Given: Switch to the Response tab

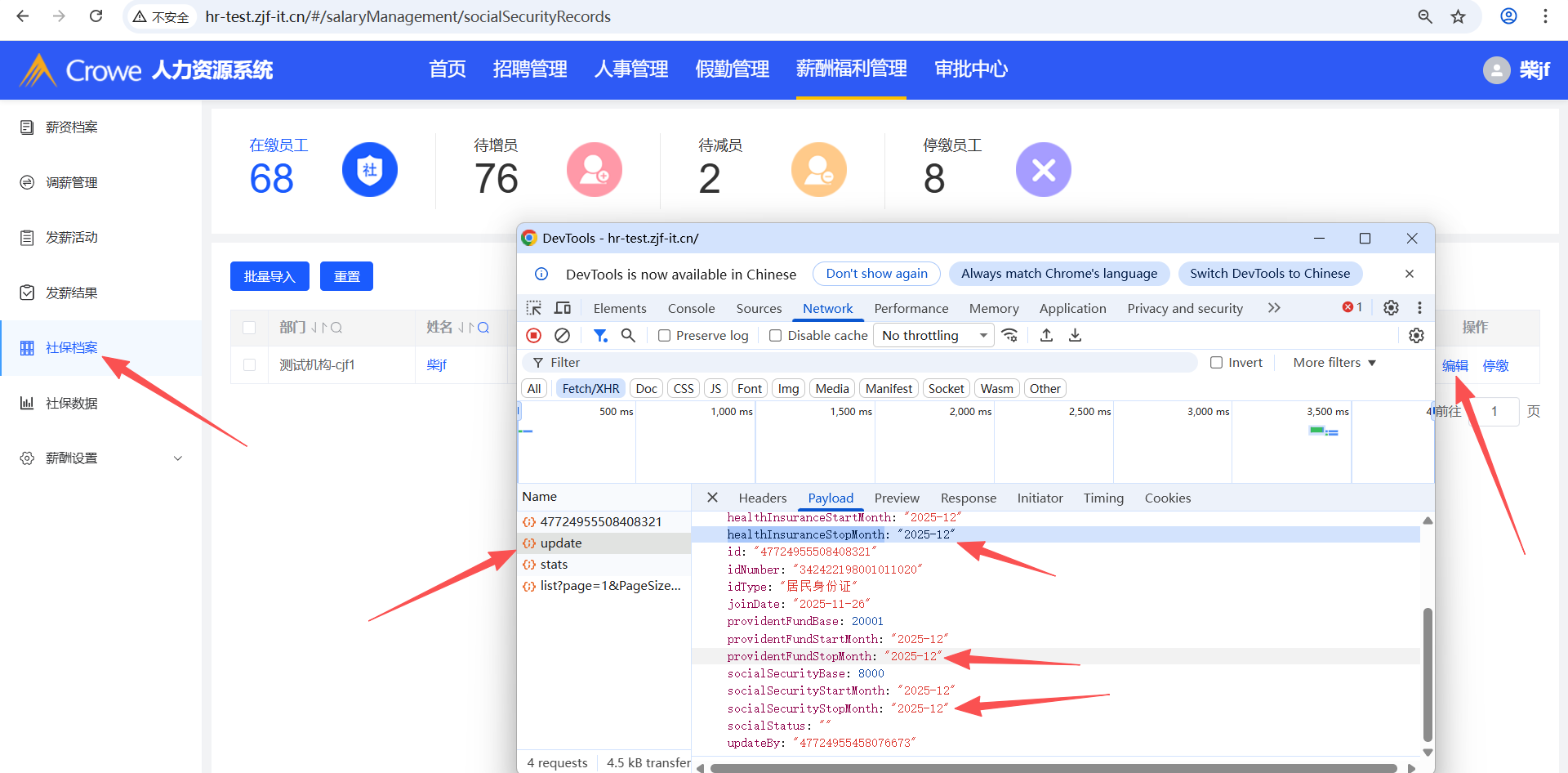Looking at the screenshot, I should pyautogui.click(x=968, y=498).
